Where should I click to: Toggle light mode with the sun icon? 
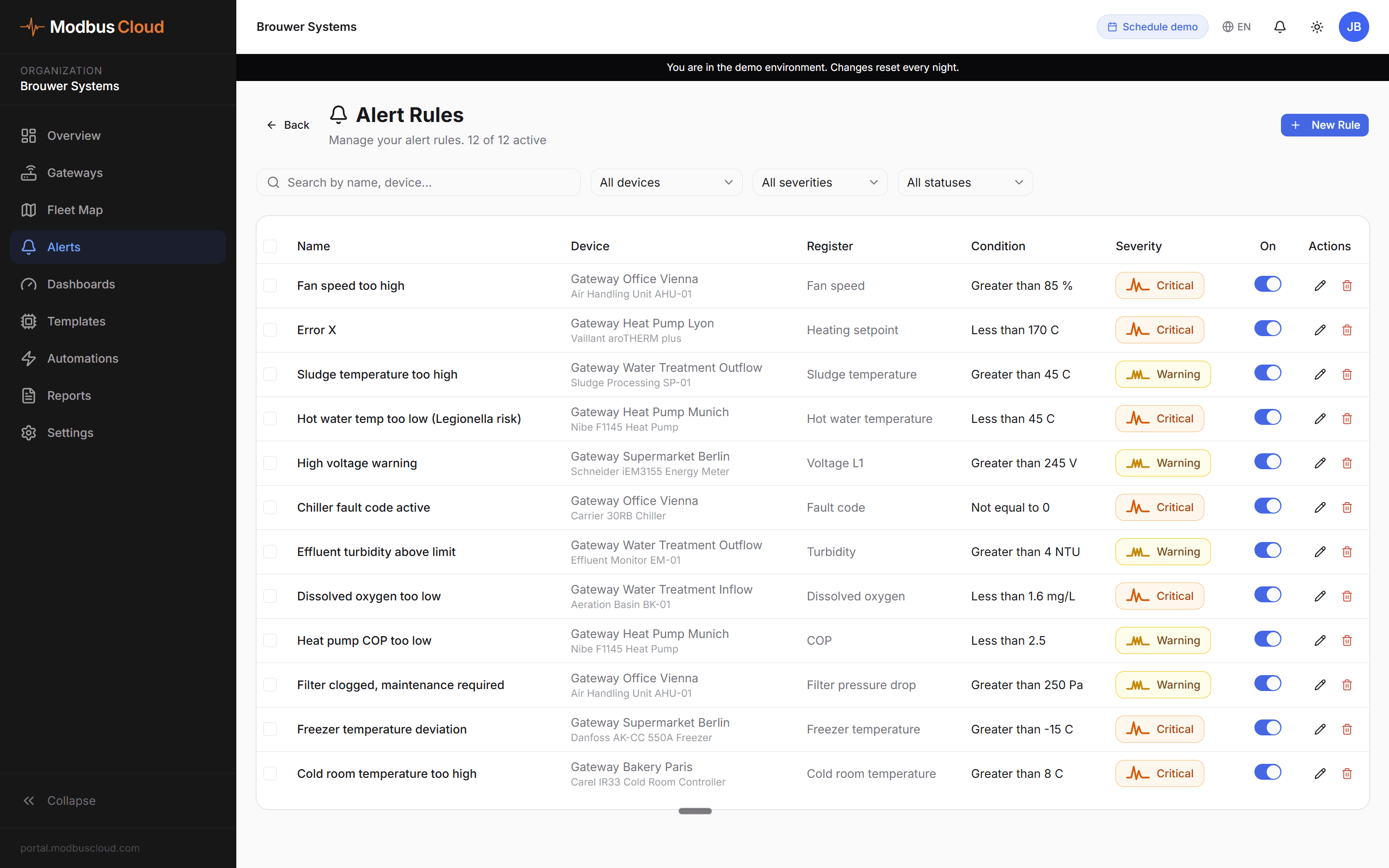pos(1317,27)
